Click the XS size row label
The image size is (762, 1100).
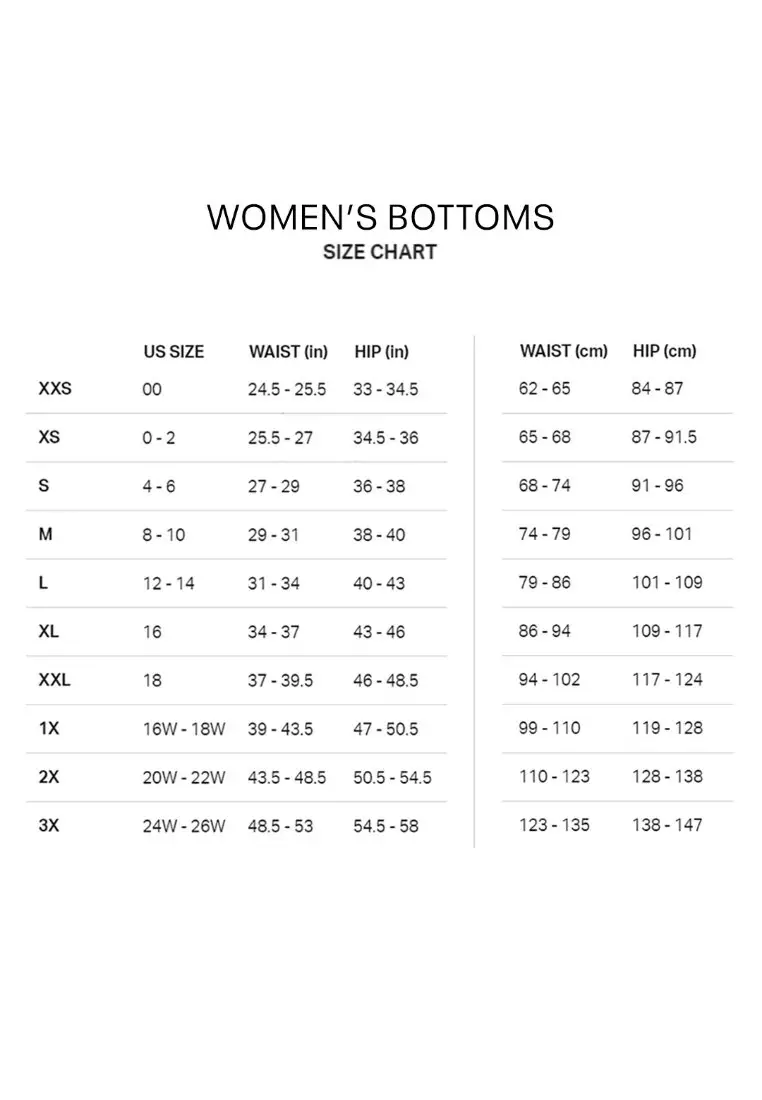(x=49, y=438)
